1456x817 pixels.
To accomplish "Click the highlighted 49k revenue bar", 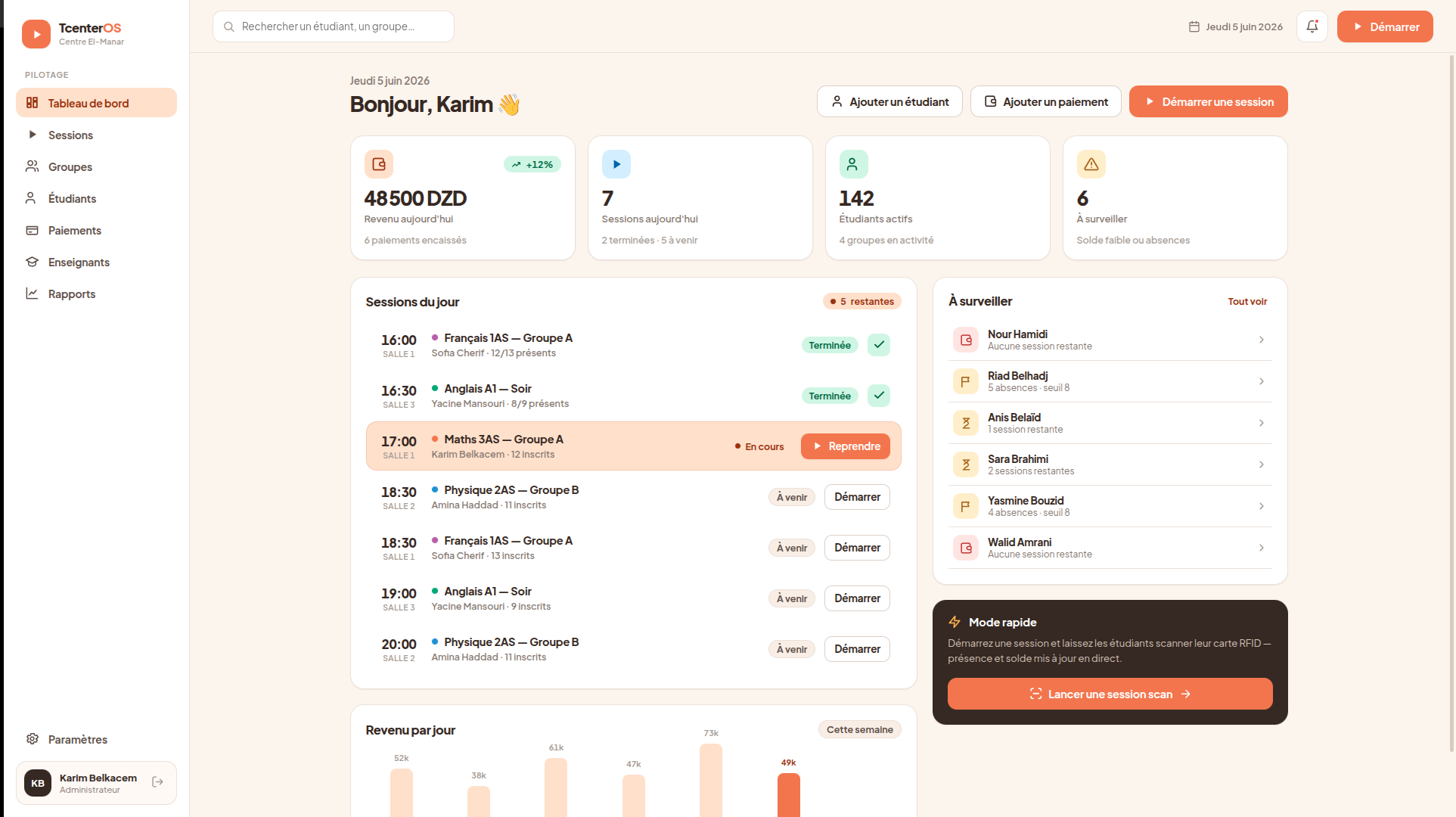I will tap(789, 794).
